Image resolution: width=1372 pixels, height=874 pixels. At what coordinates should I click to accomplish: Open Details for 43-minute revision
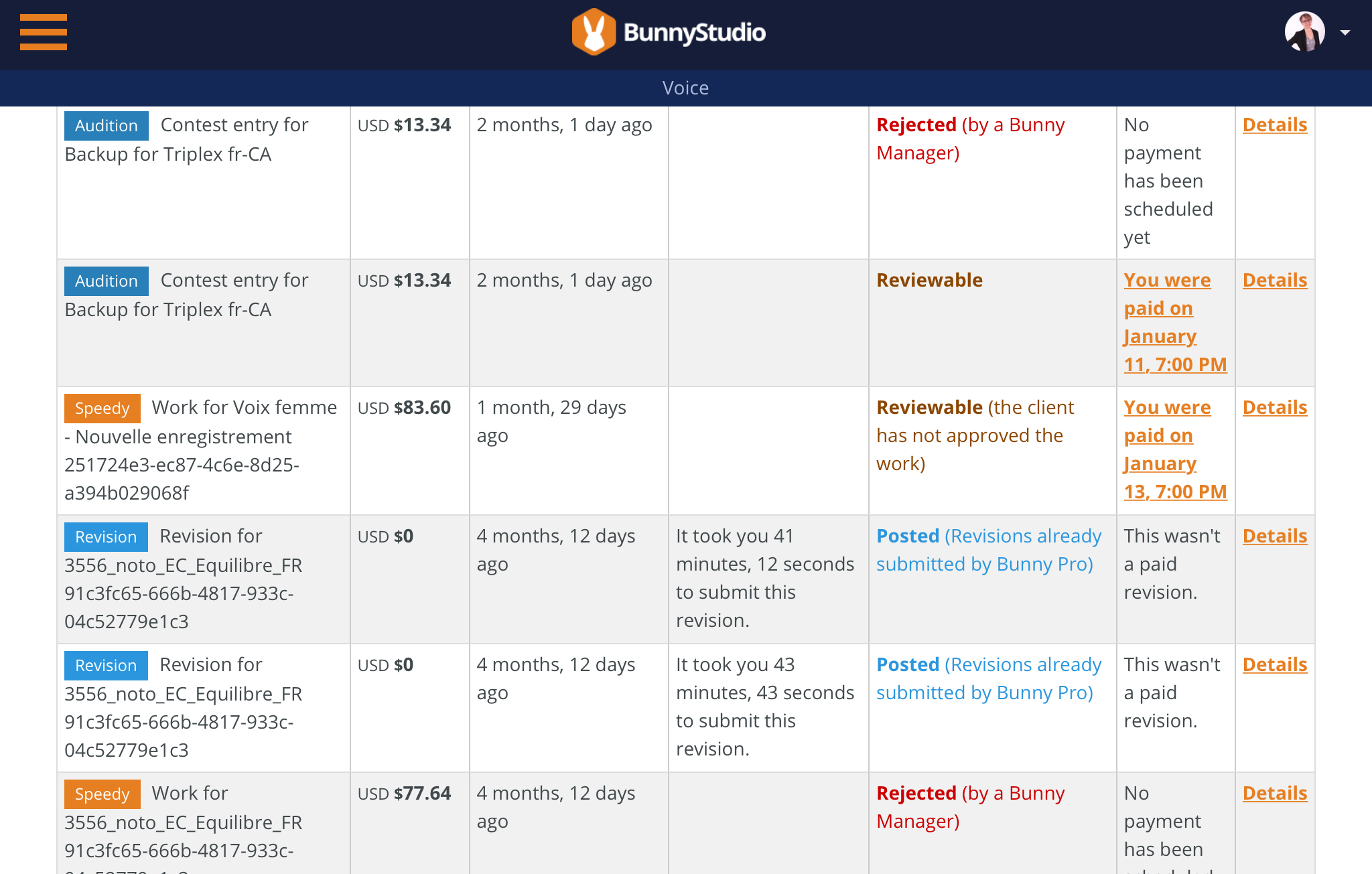(x=1274, y=665)
